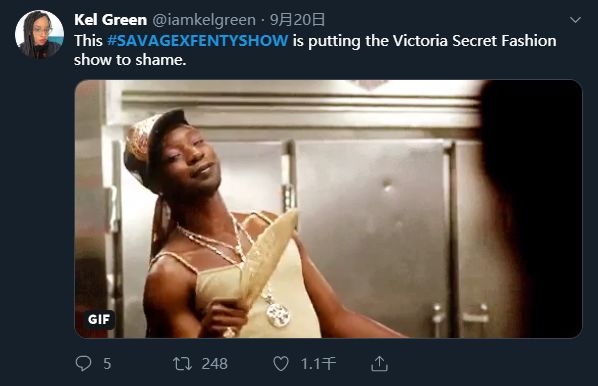Click the Kel Green display name
Viewport: 598px width, 386px height.
tap(111, 20)
